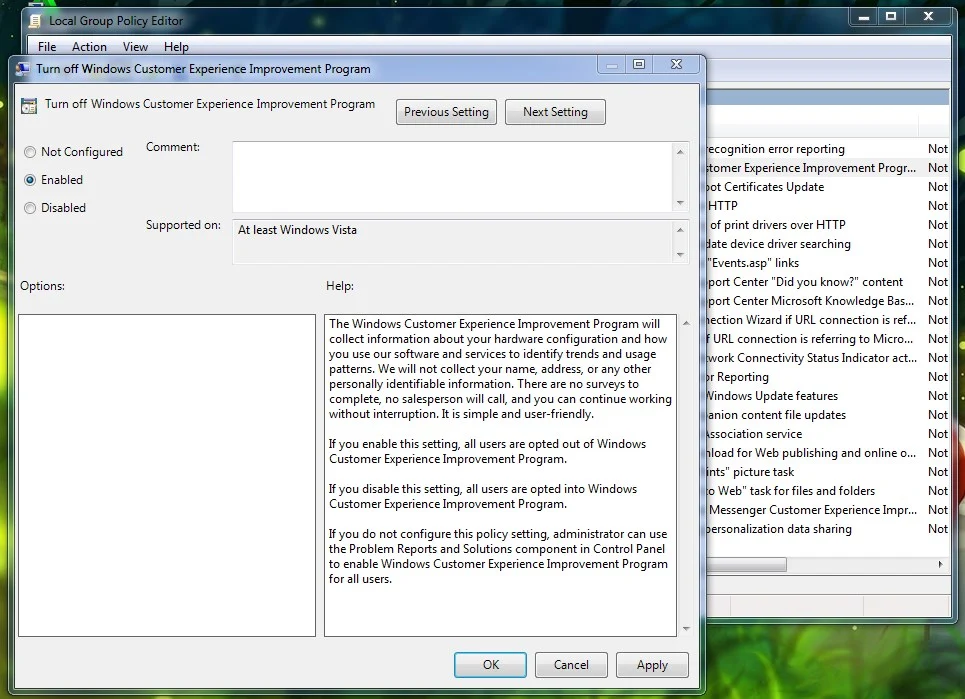
Task: Confirm with the OK button
Action: (x=491, y=665)
